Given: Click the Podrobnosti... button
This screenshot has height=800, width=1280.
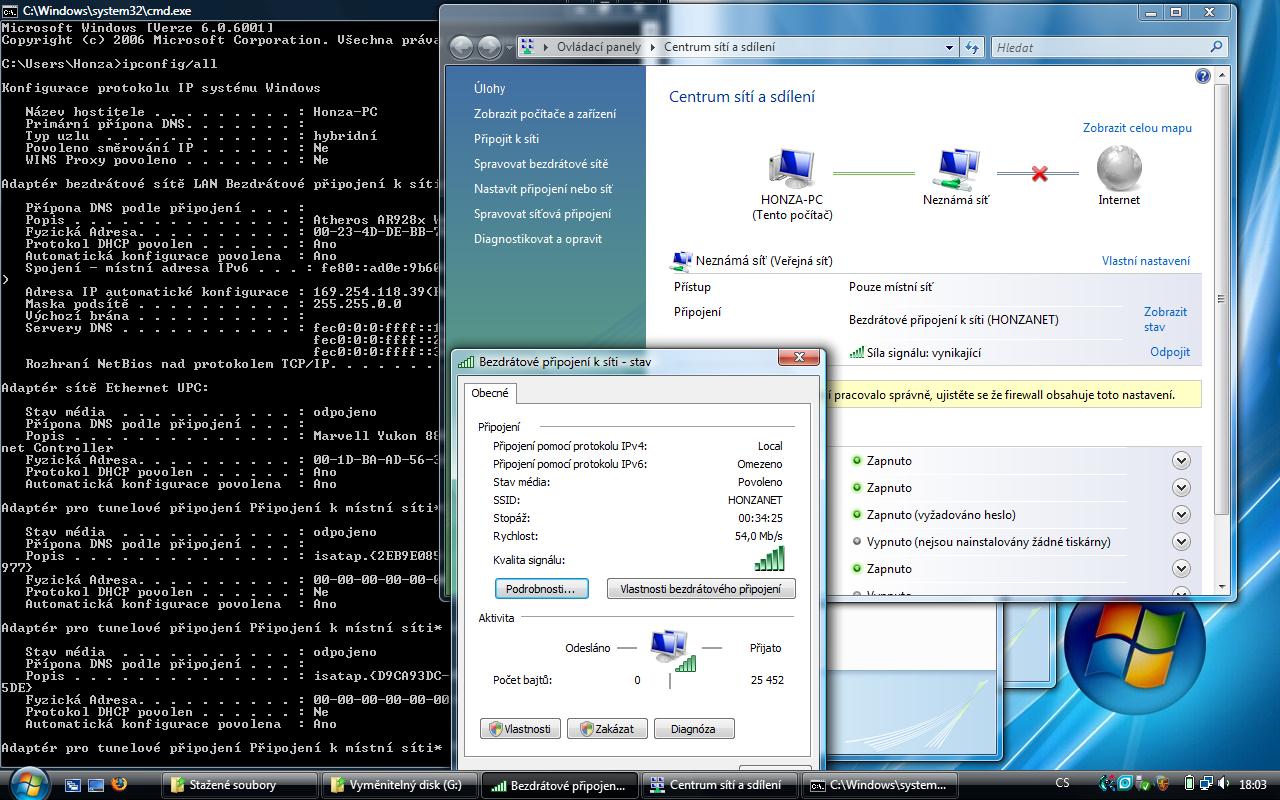Looking at the screenshot, I should point(541,589).
